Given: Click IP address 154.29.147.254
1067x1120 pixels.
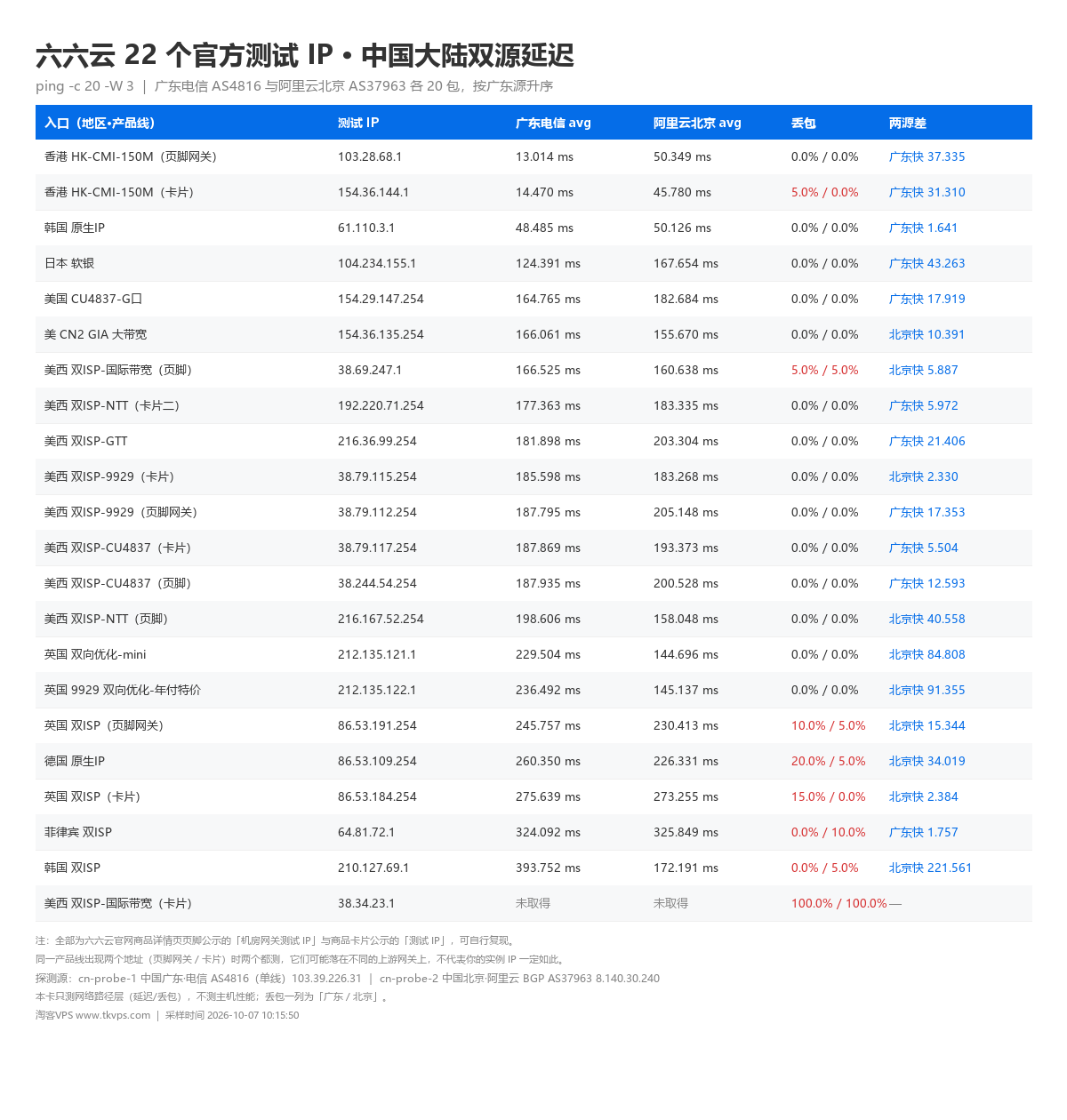Looking at the screenshot, I should (381, 299).
